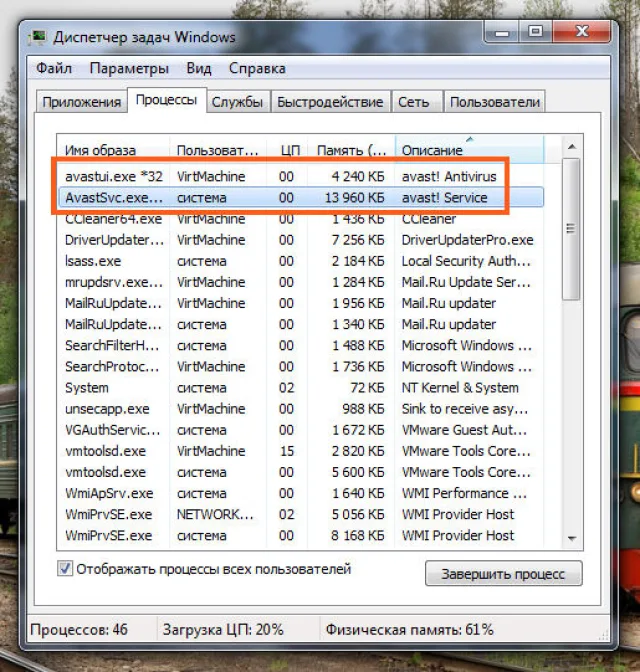The image size is (640, 672).
Task: Click the 13 960 КБ memory value
Action: [355, 198]
